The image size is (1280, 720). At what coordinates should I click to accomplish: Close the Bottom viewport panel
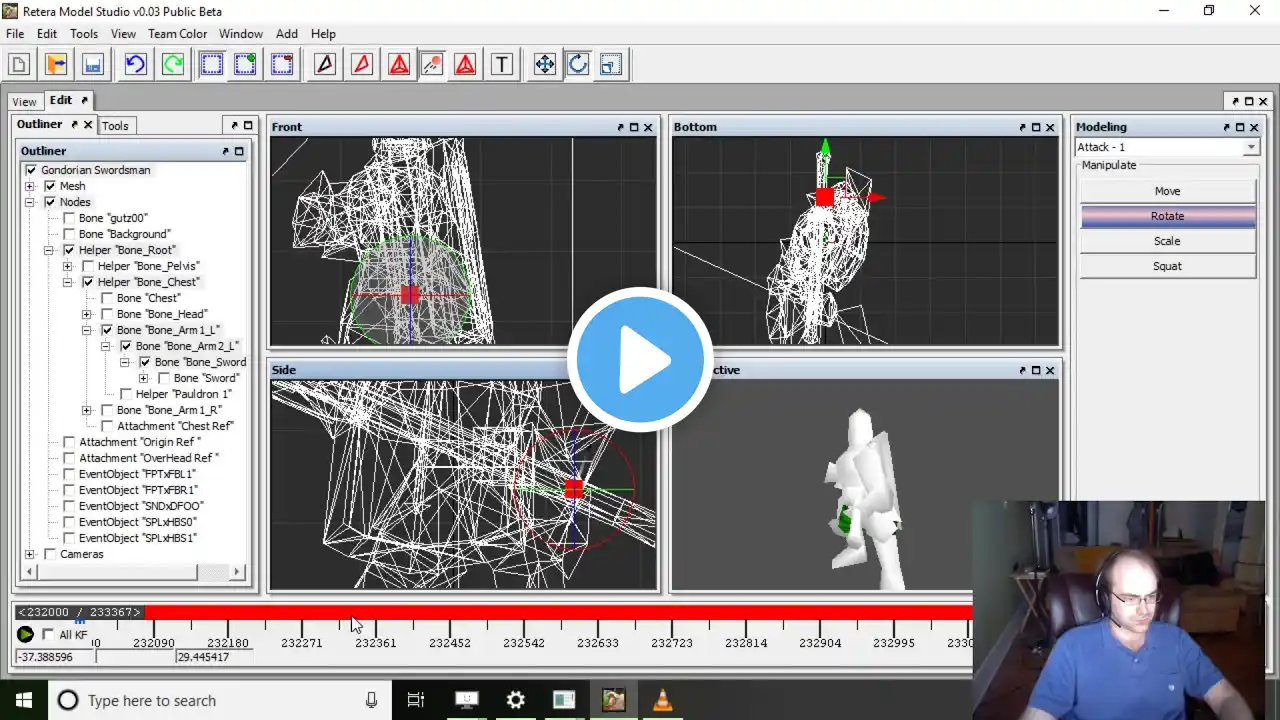(1050, 127)
